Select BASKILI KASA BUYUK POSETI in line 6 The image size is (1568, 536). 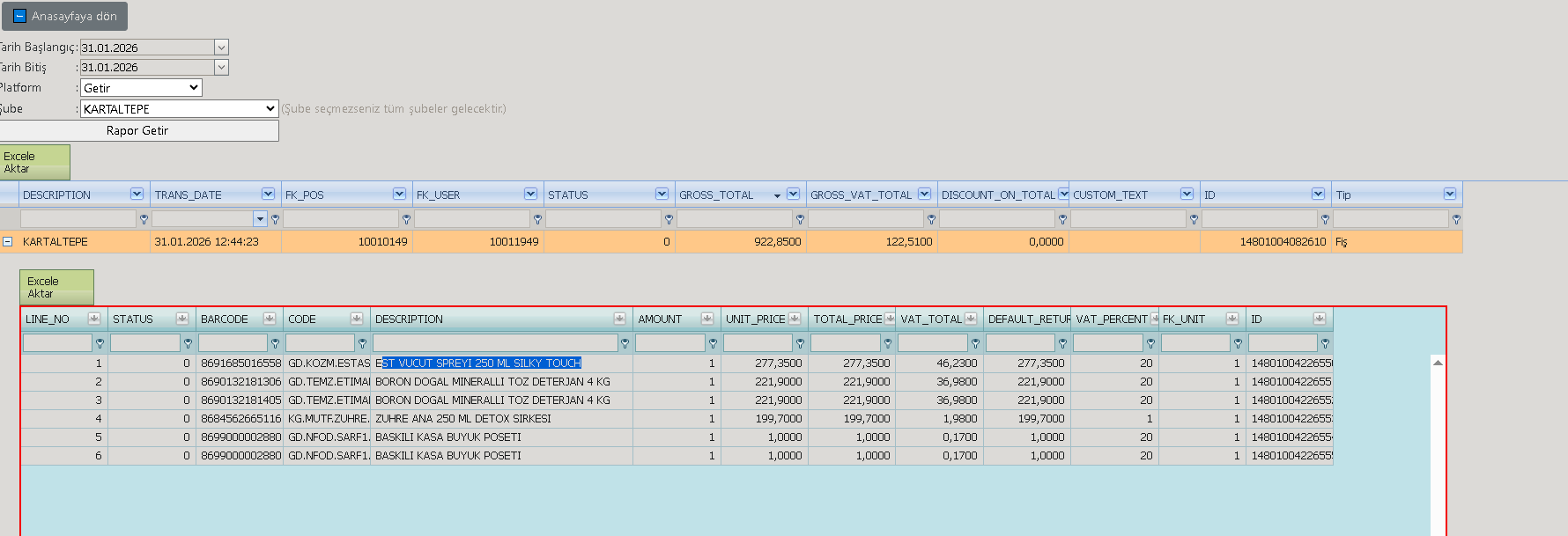click(x=502, y=455)
